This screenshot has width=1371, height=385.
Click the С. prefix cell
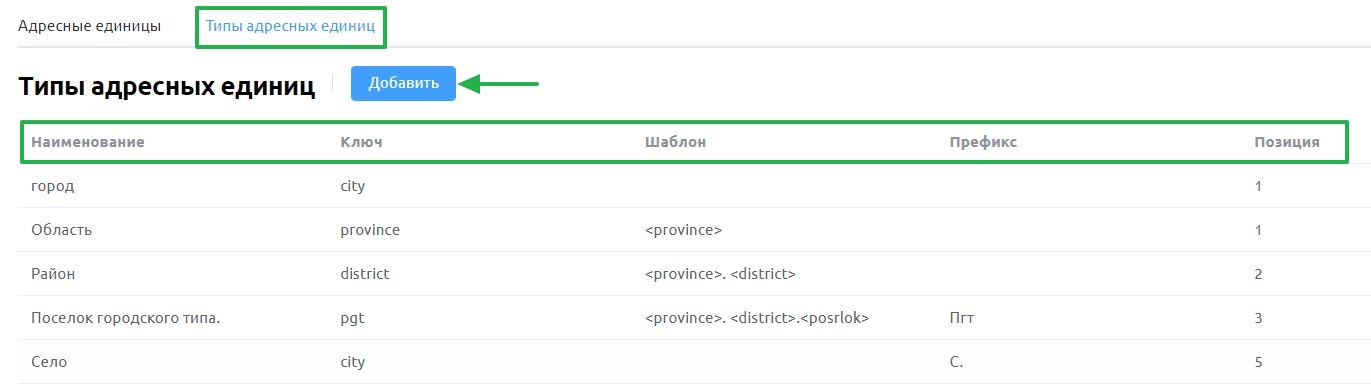[x=956, y=362]
